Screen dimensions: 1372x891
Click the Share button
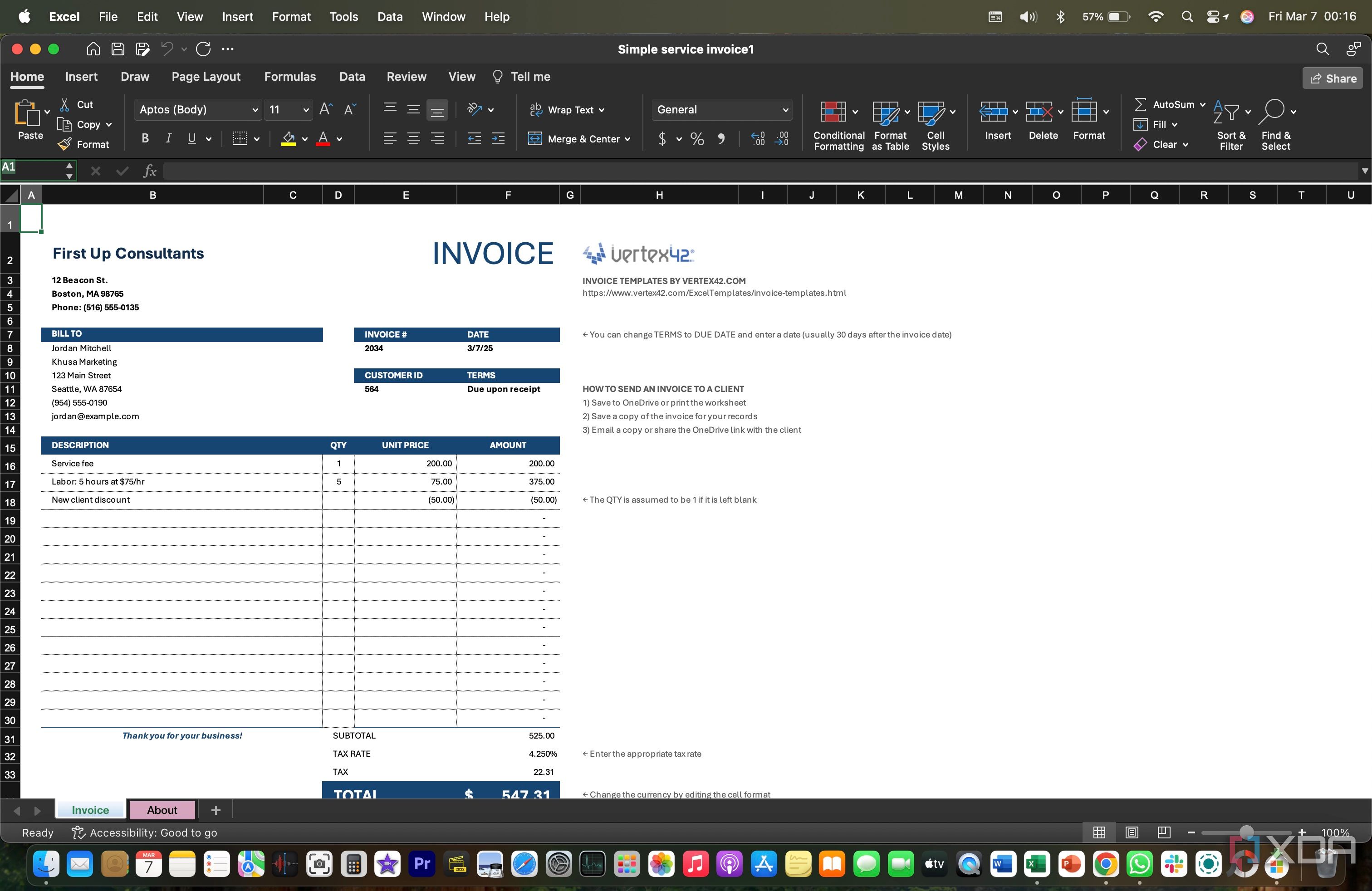pyautogui.click(x=1332, y=78)
